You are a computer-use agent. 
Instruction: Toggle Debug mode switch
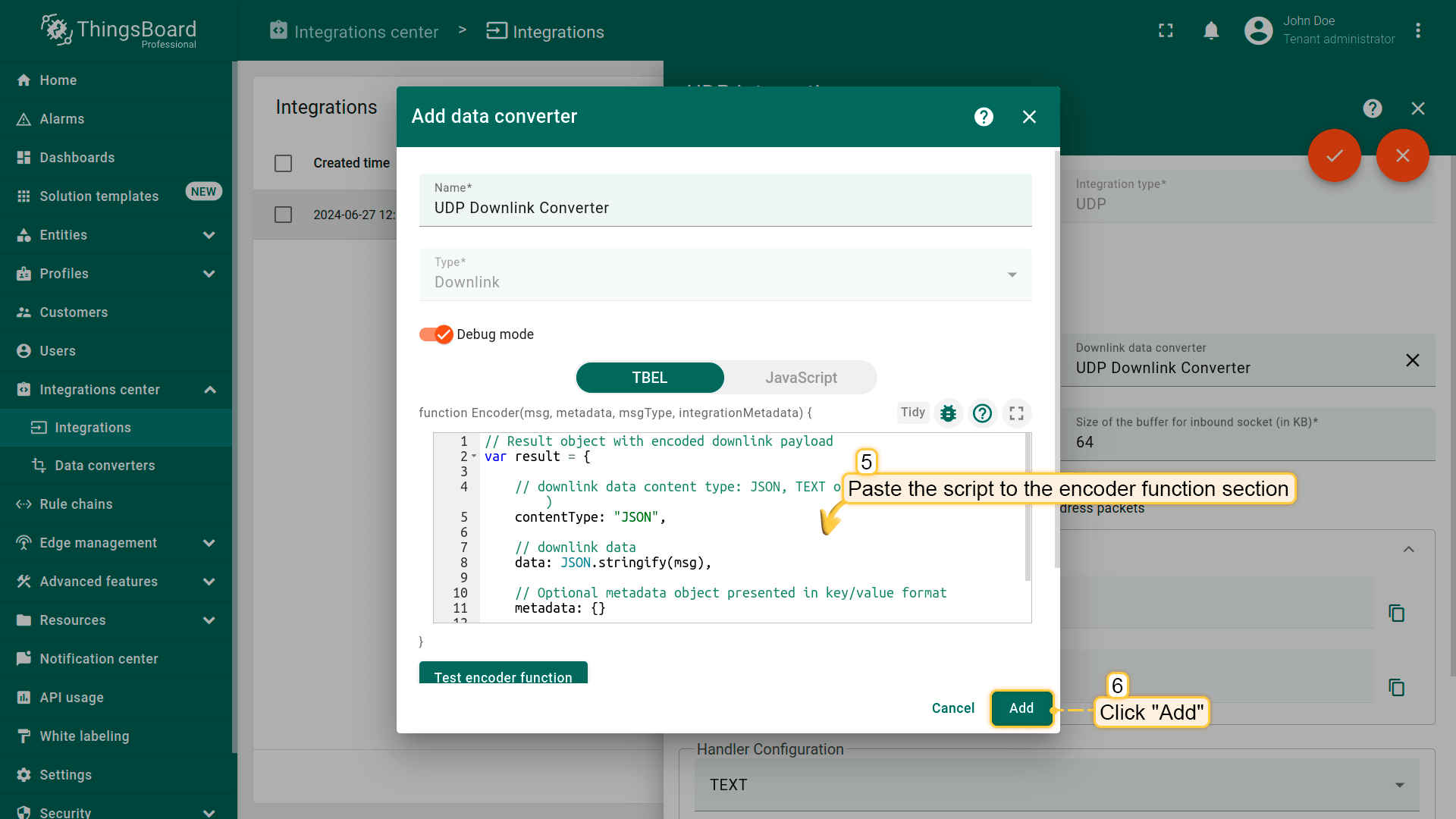click(x=436, y=334)
